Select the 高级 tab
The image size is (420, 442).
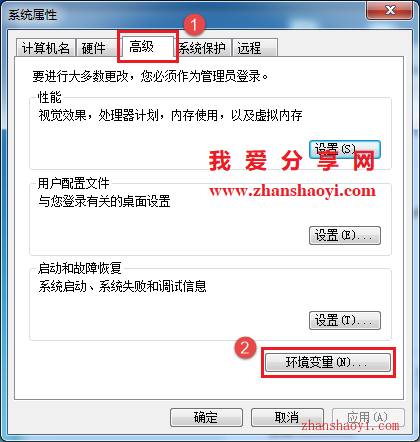[x=147, y=46]
